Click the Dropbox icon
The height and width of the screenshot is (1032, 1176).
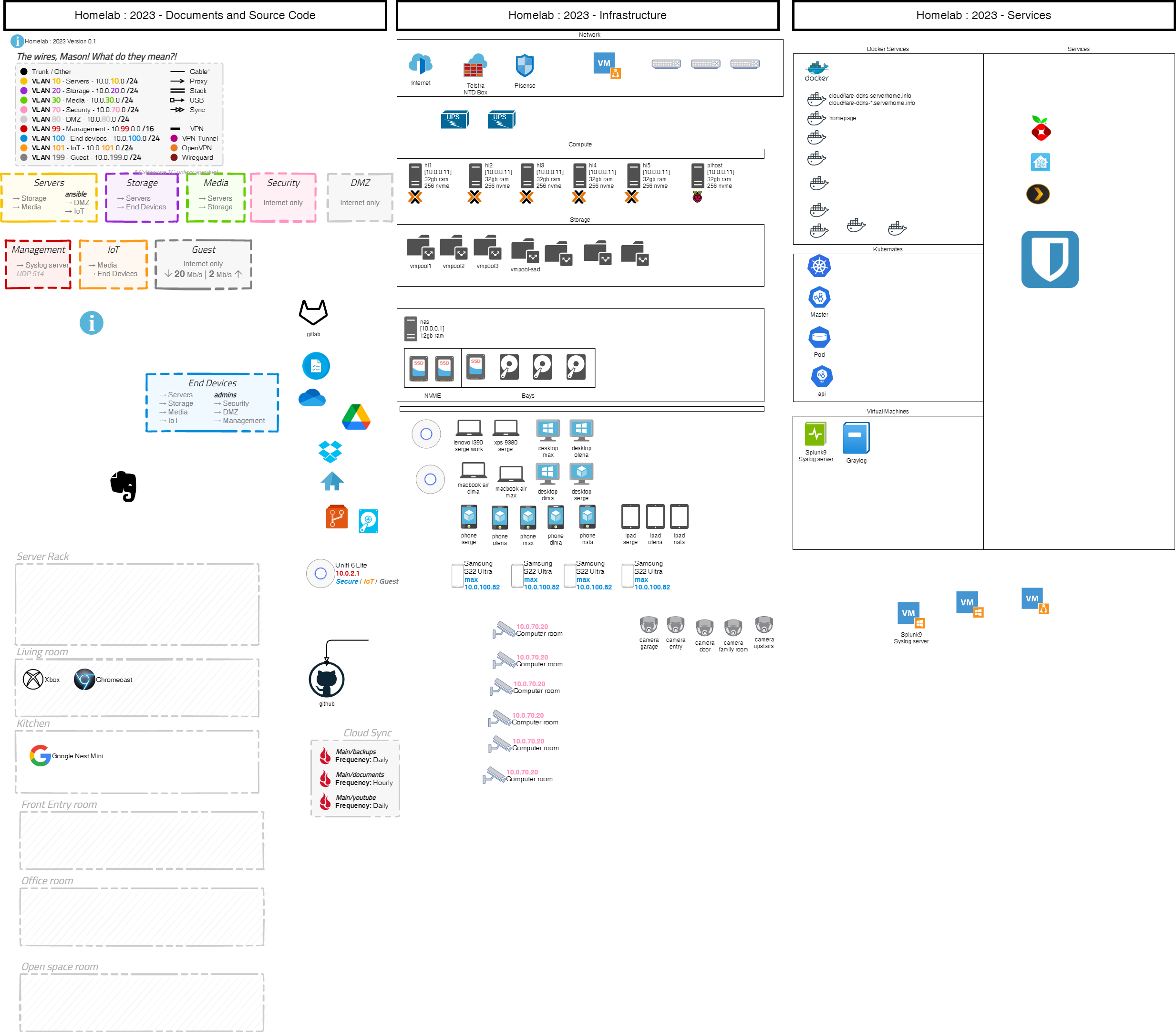click(x=330, y=452)
